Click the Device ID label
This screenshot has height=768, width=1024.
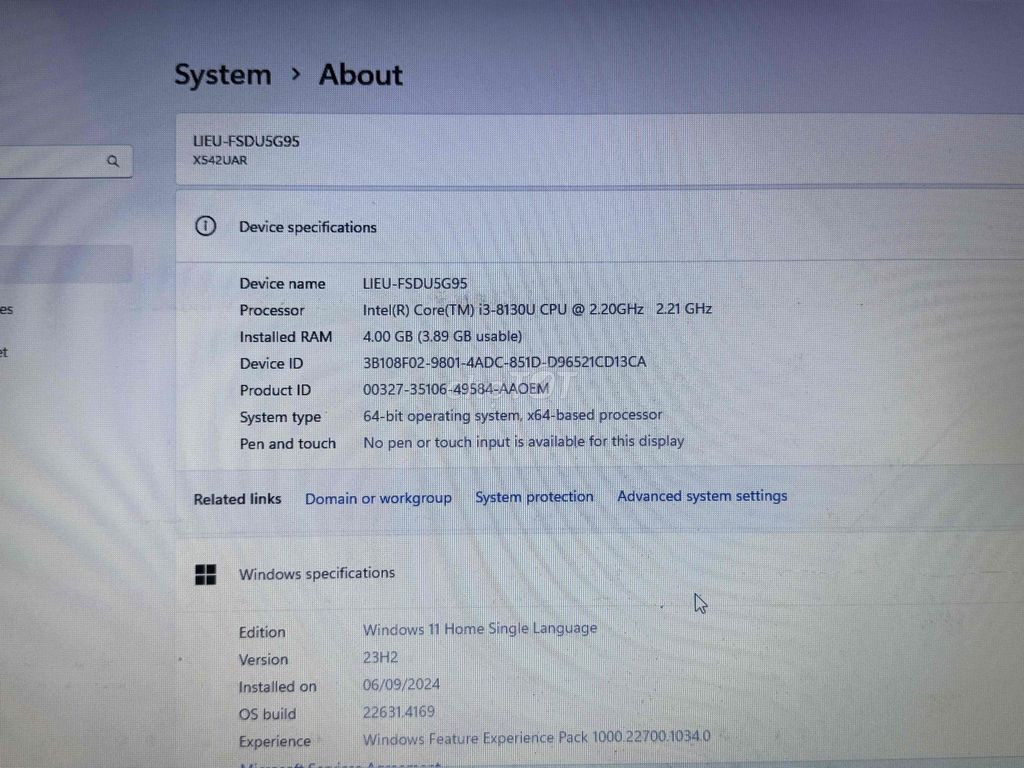[271, 364]
